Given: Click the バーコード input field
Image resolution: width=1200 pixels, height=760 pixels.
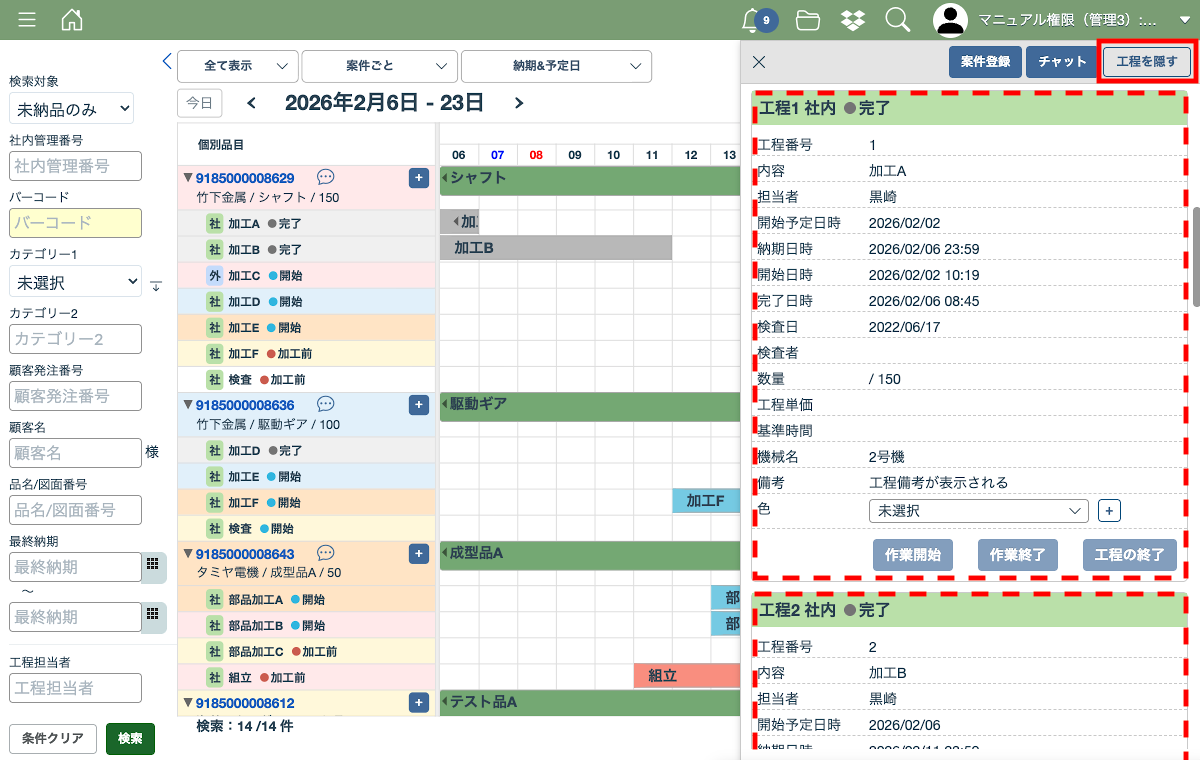Looking at the screenshot, I should [x=75, y=223].
